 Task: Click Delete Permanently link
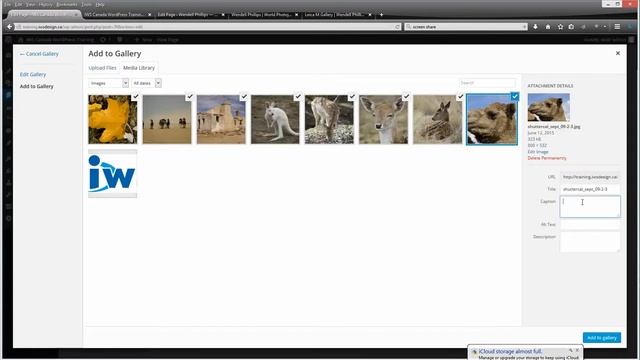(x=547, y=158)
